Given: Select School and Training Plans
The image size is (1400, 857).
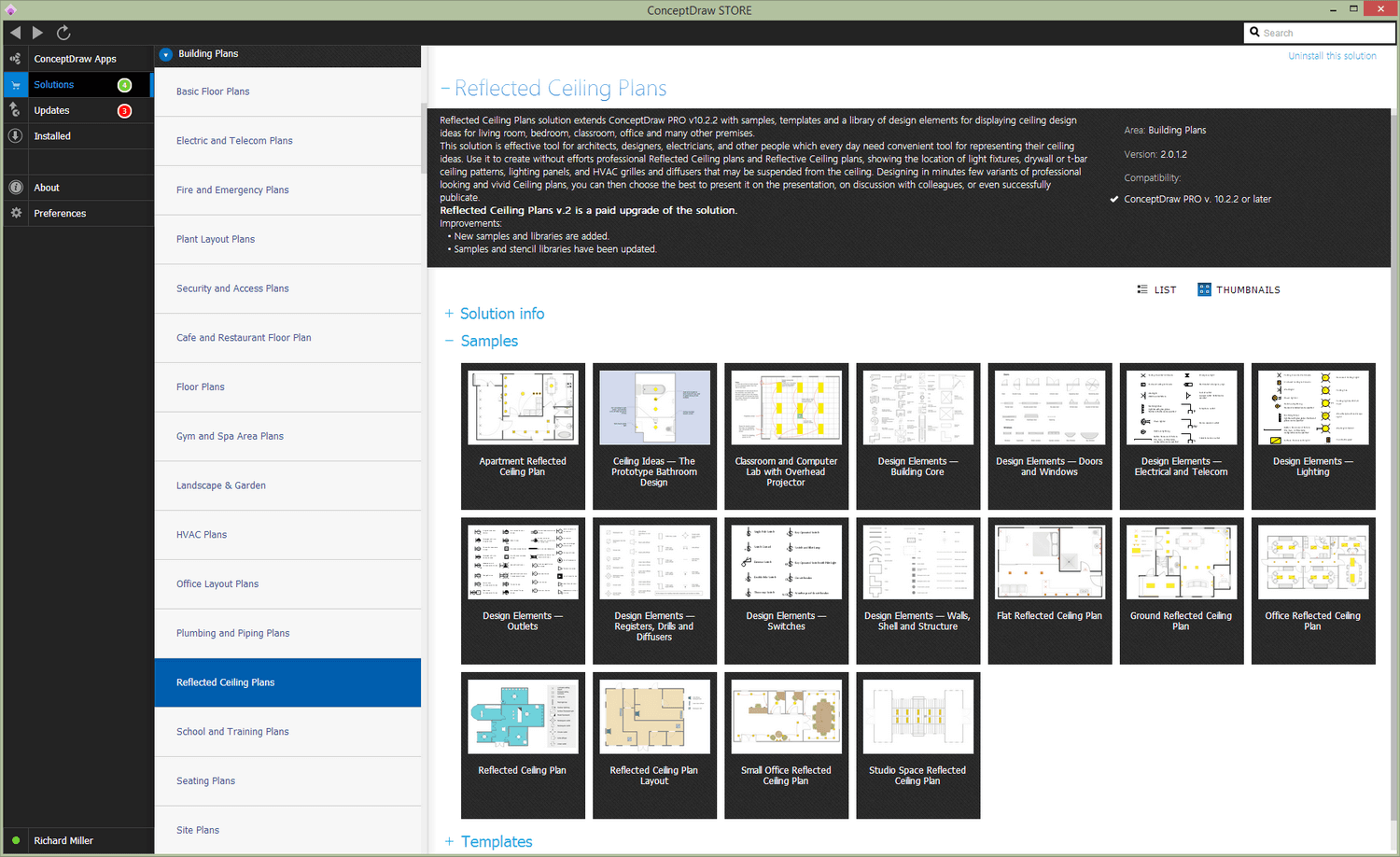Looking at the screenshot, I should point(287,732).
